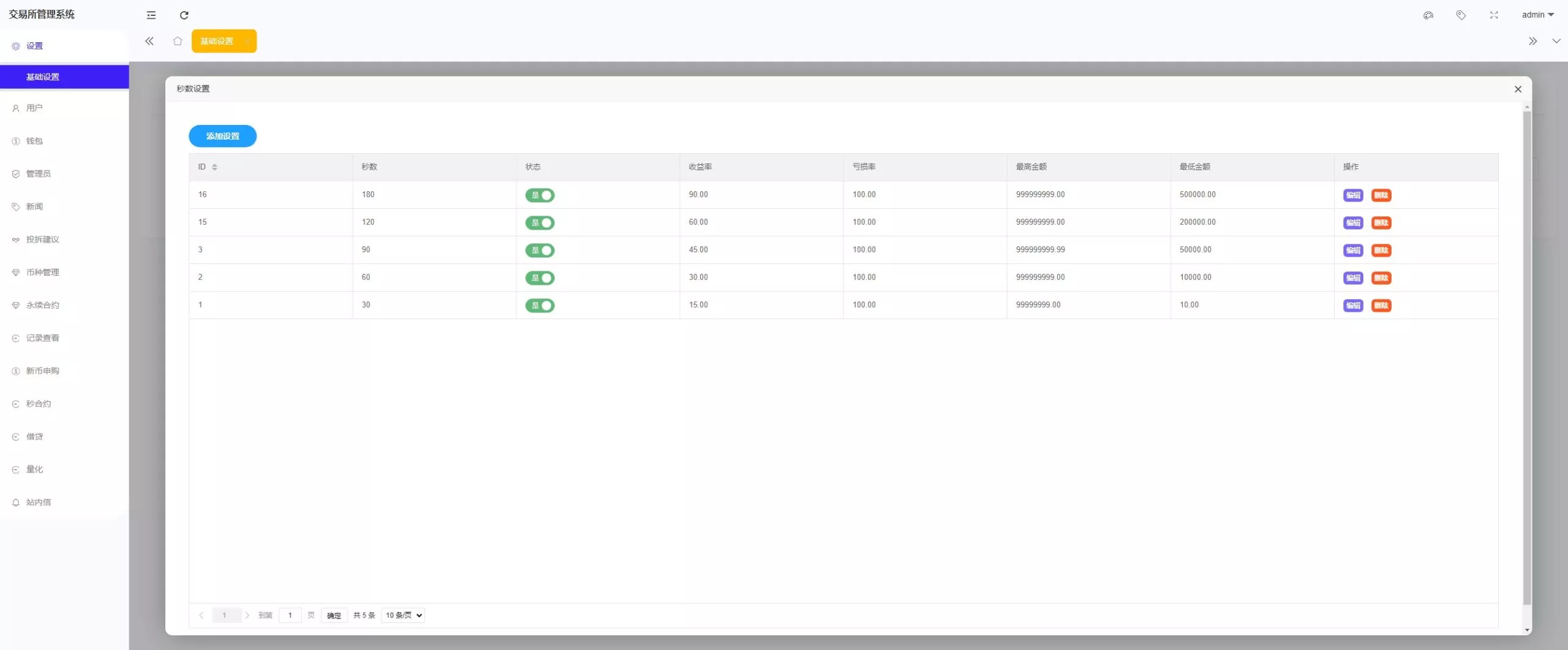Viewport: 1568px width, 650px height.
Task: Refresh the page with the reload icon
Action: pos(184,15)
